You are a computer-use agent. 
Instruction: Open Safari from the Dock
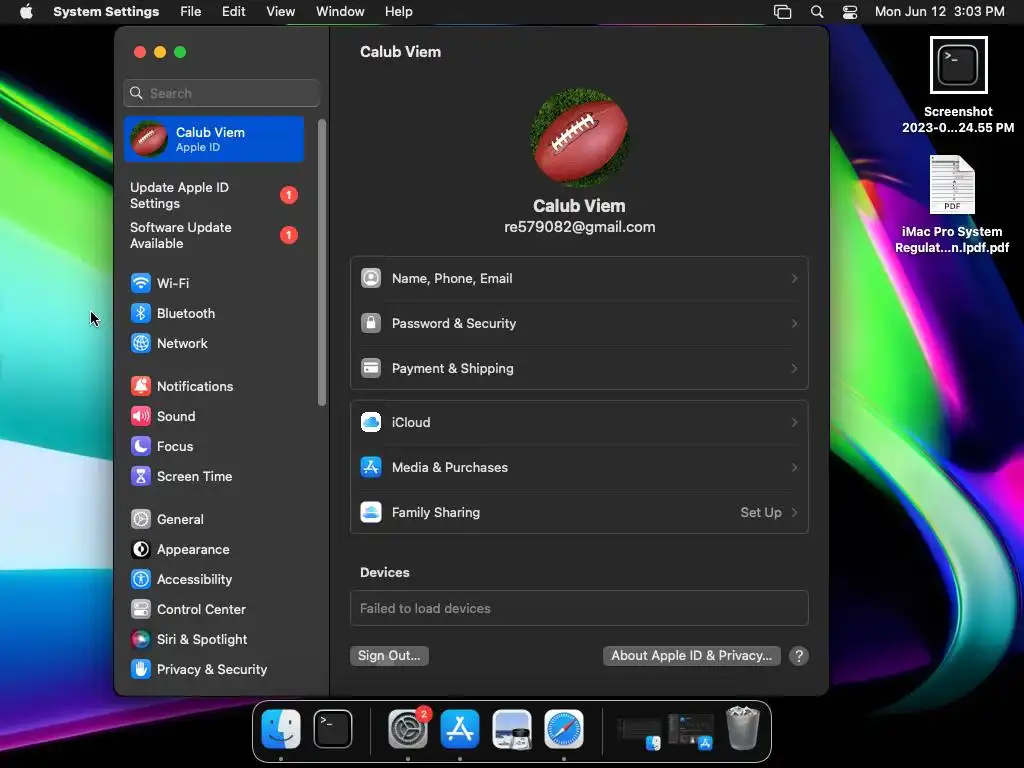pos(564,729)
